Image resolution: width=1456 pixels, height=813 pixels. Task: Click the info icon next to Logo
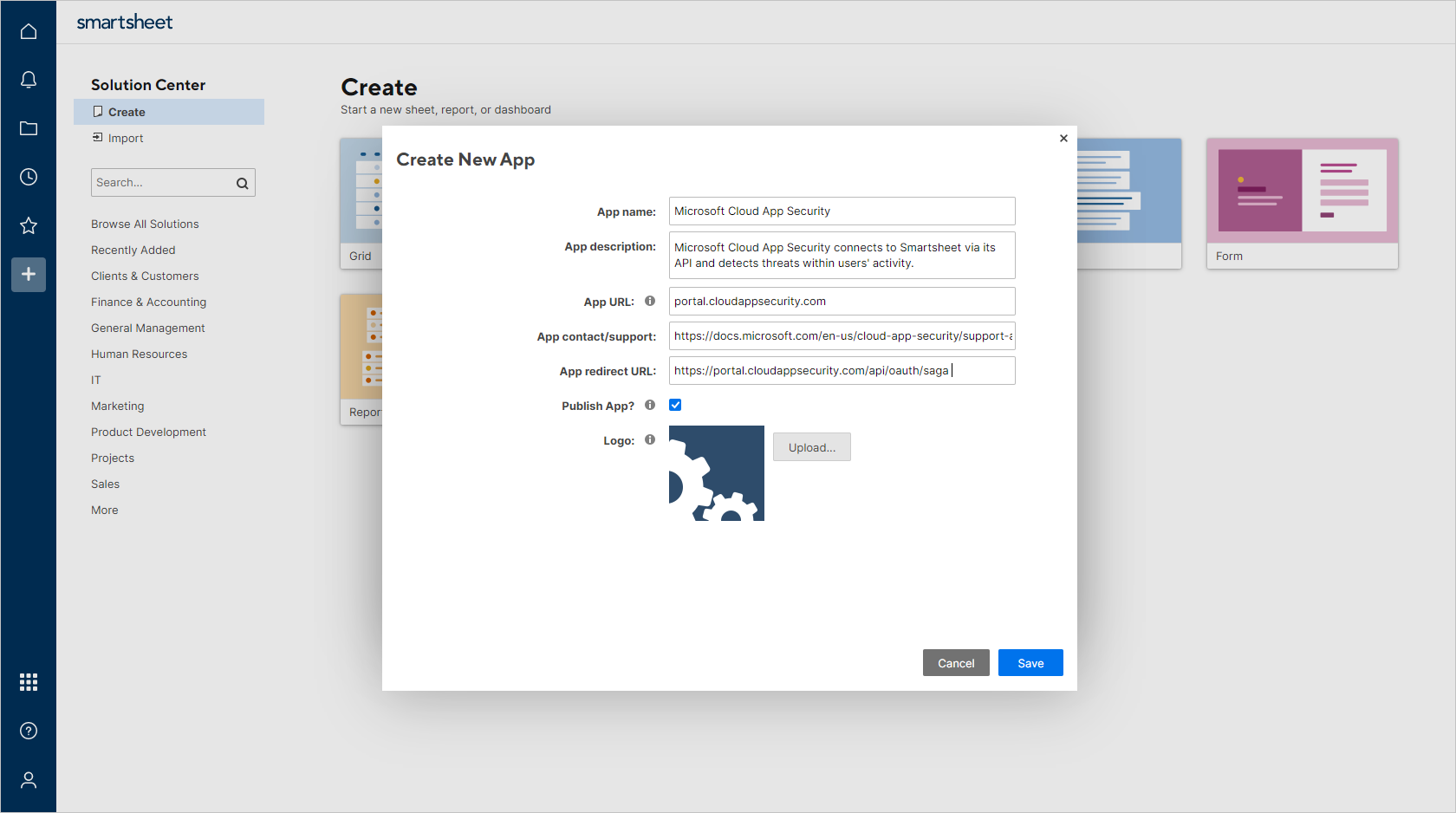pos(650,439)
